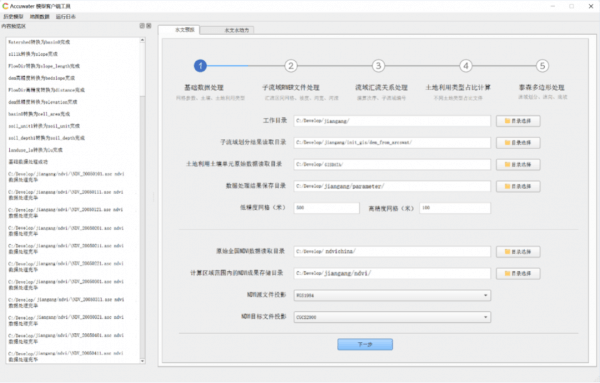The height and width of the screenshot is (383, 600).
Task: Click the step 5 circle in the wizard
Action: pos(542,66)
